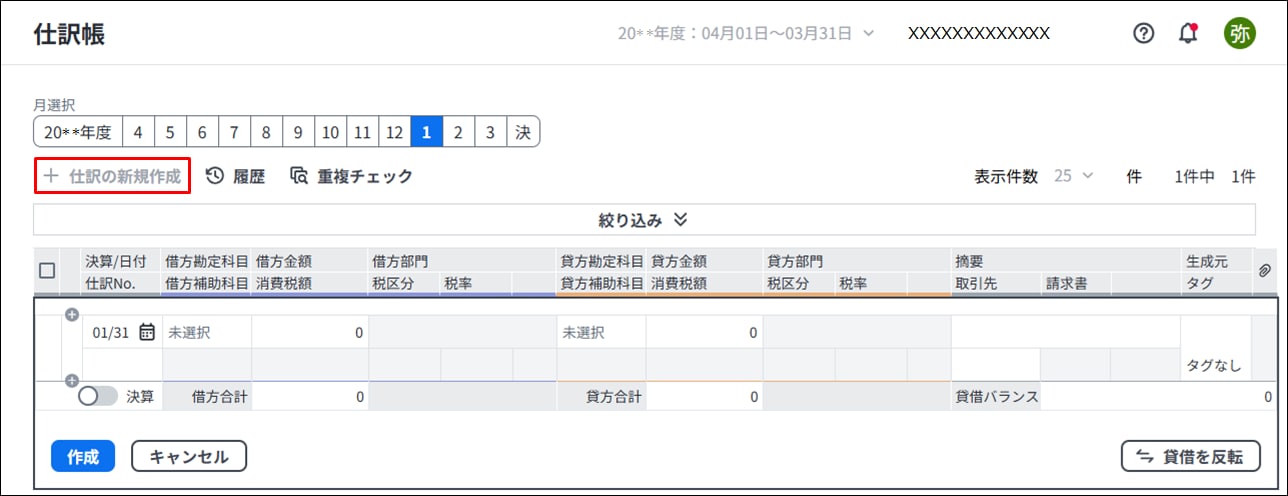The width and height of the screenshot is (1288, 496).
Task: Select month 8 tab
Action: [x=266, y=132]
